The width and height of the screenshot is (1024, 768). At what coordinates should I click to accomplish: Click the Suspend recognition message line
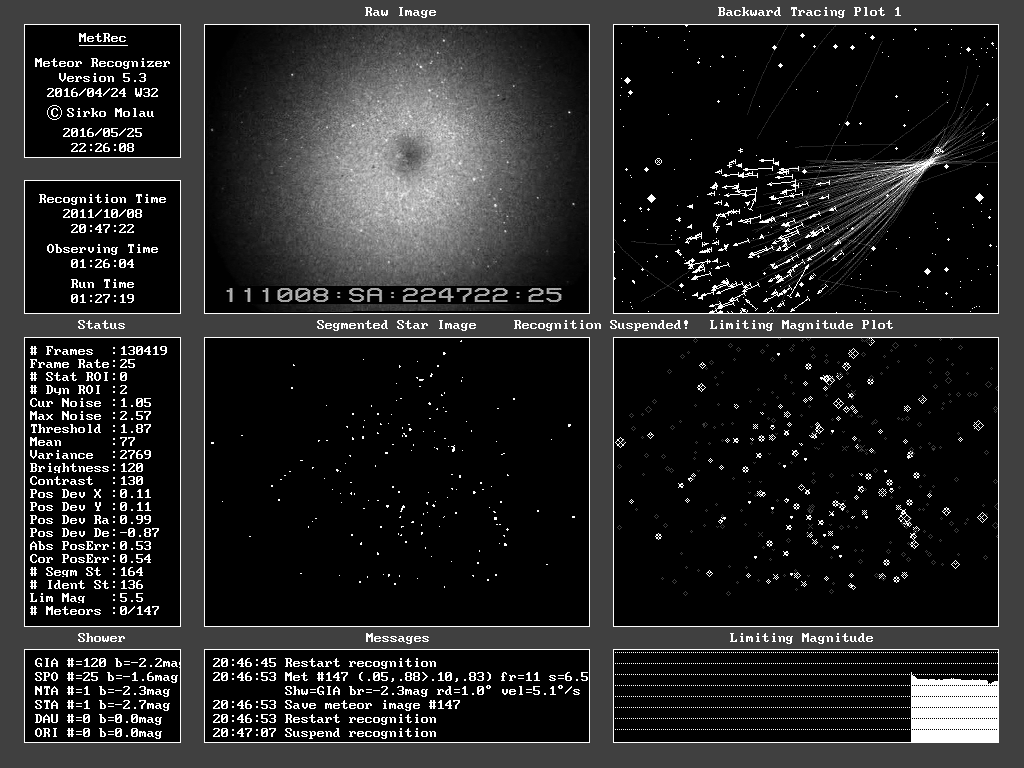(x=324, y=733)
